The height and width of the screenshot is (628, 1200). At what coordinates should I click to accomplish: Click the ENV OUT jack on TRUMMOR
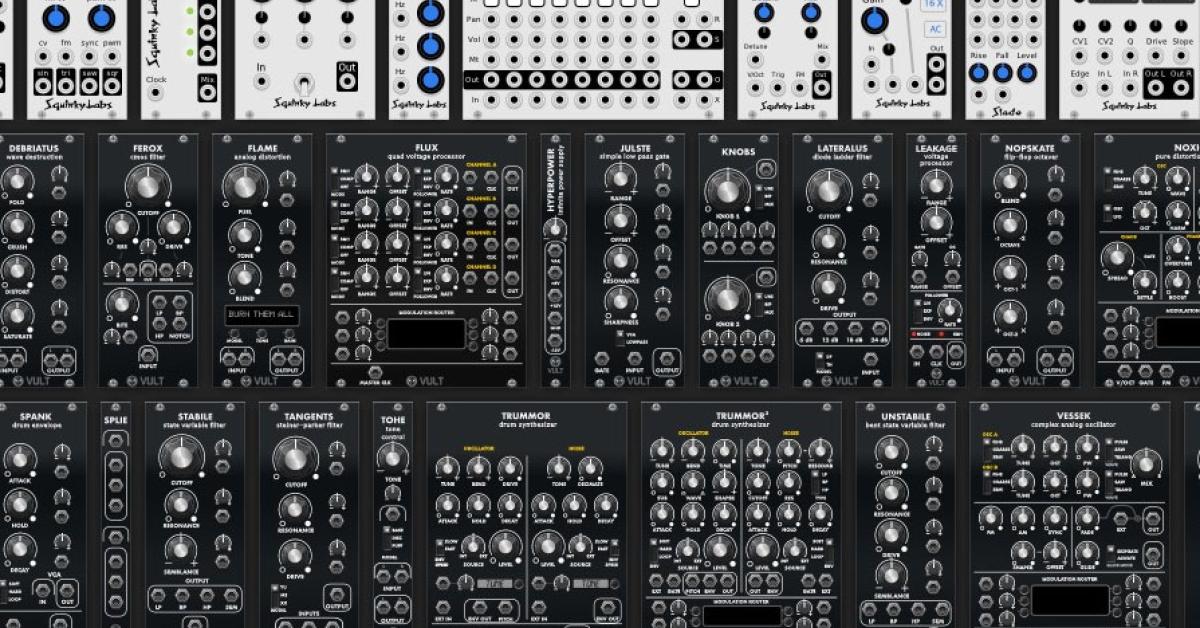click(x=481, y=607)
